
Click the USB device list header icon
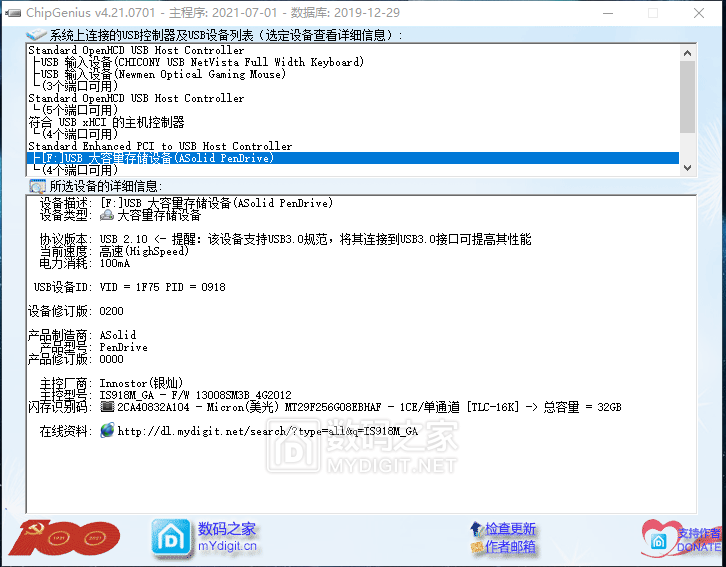(37, 35)
